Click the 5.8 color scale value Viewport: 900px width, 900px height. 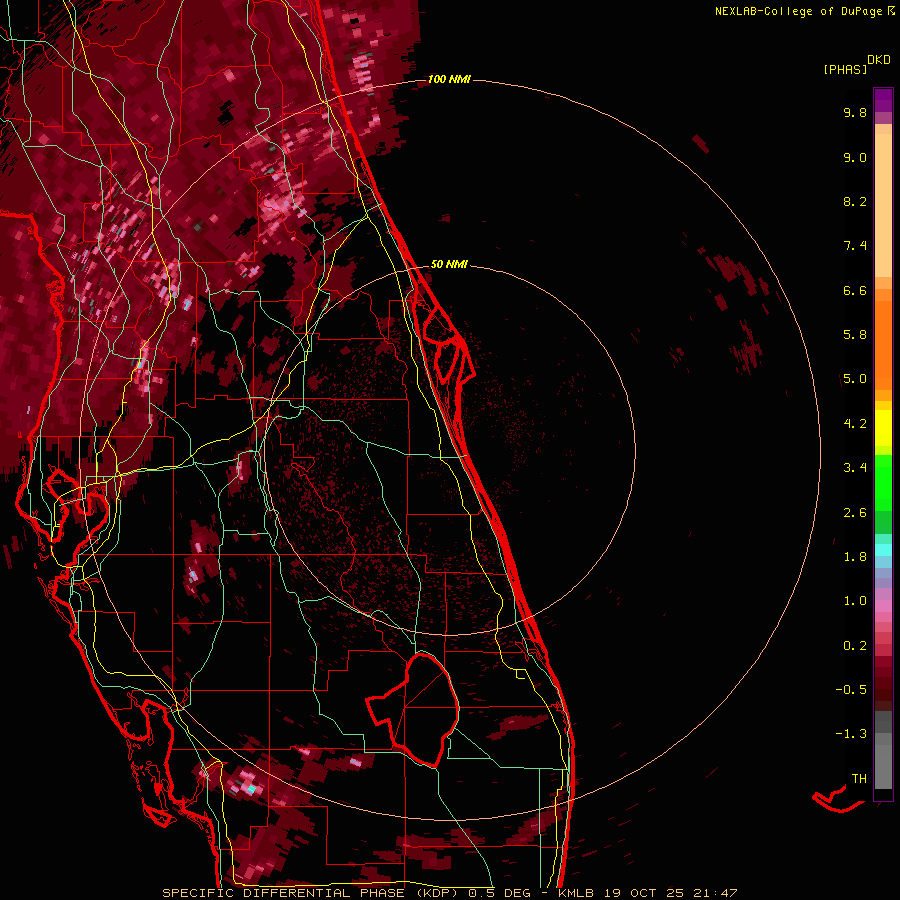coord(855,335)
